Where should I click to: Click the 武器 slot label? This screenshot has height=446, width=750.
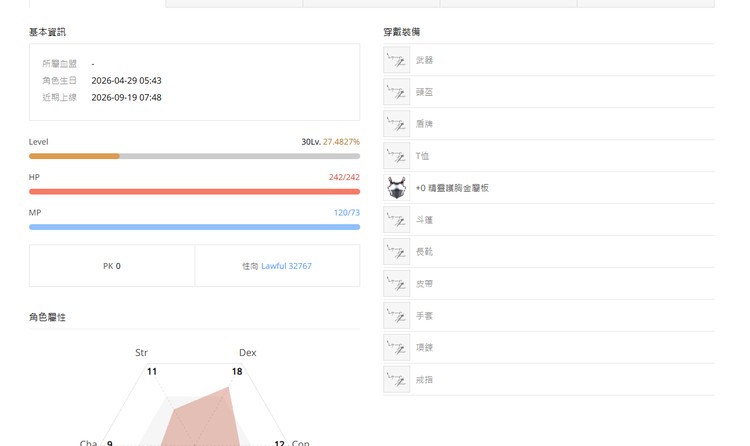tap(424, 60)
